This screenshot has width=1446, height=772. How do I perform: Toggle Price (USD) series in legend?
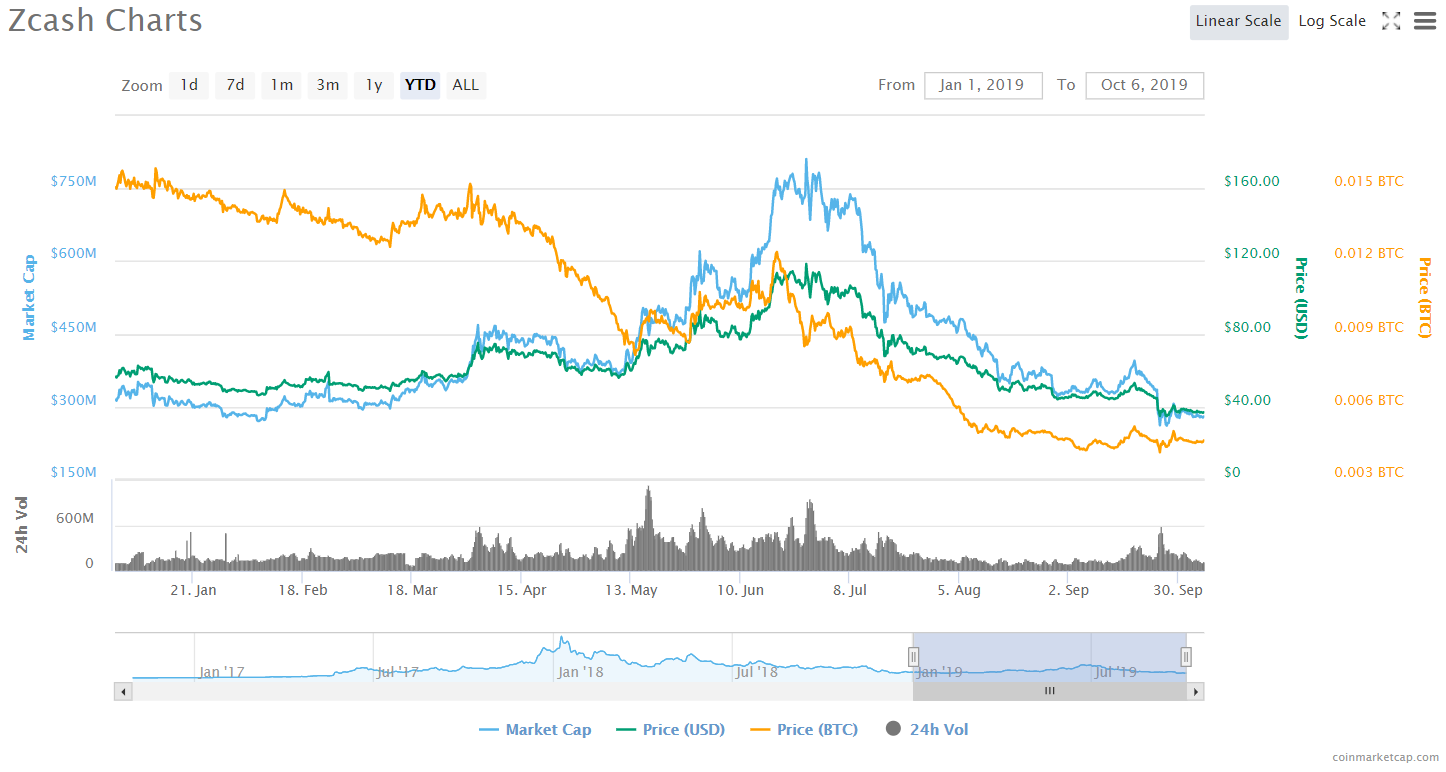click(669, 730)
